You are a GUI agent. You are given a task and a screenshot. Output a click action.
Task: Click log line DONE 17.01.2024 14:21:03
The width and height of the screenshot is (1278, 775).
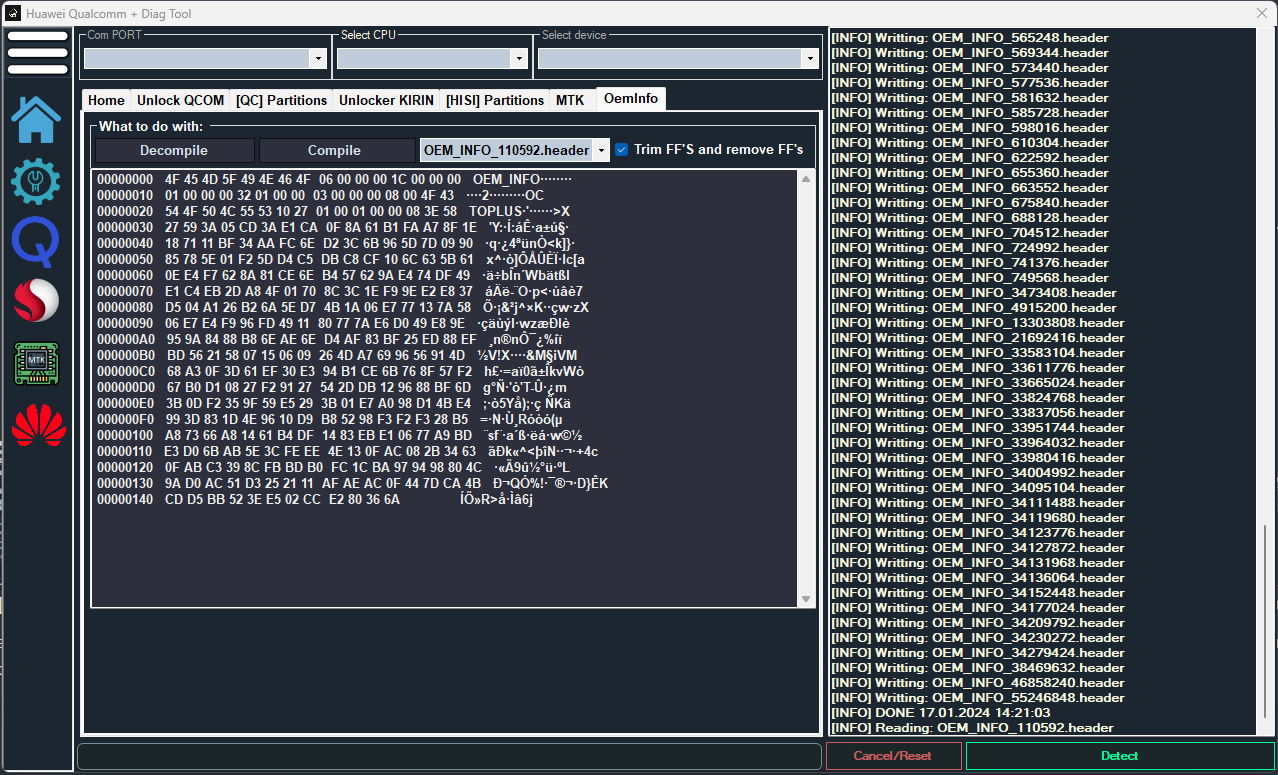coord(940,713)
